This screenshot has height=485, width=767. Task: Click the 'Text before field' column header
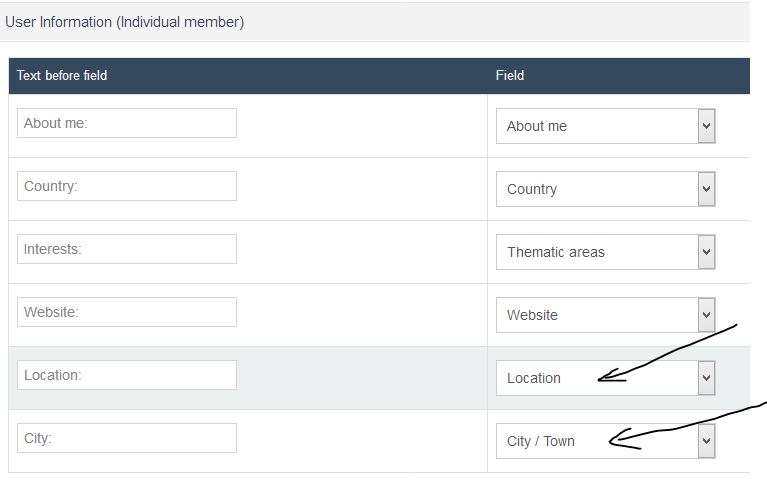pyautogui.click(x=62, y=75)
